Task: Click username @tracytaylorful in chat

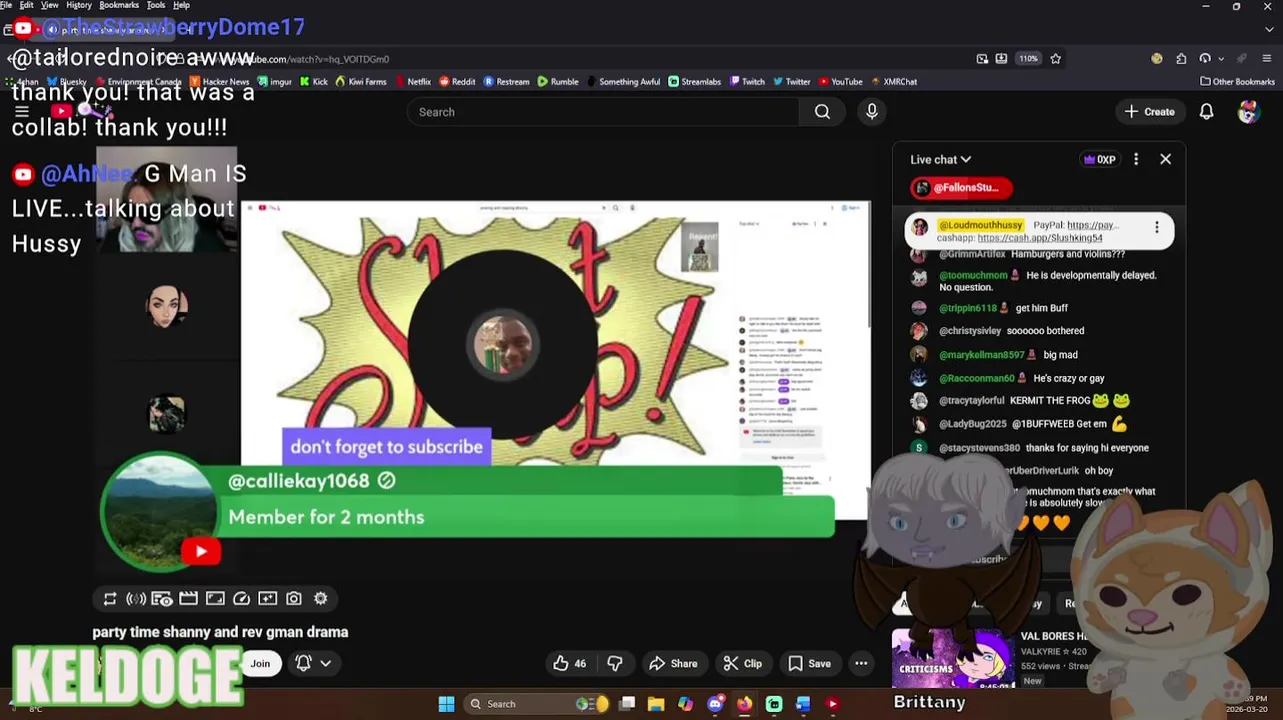Action: pos(971,401)
